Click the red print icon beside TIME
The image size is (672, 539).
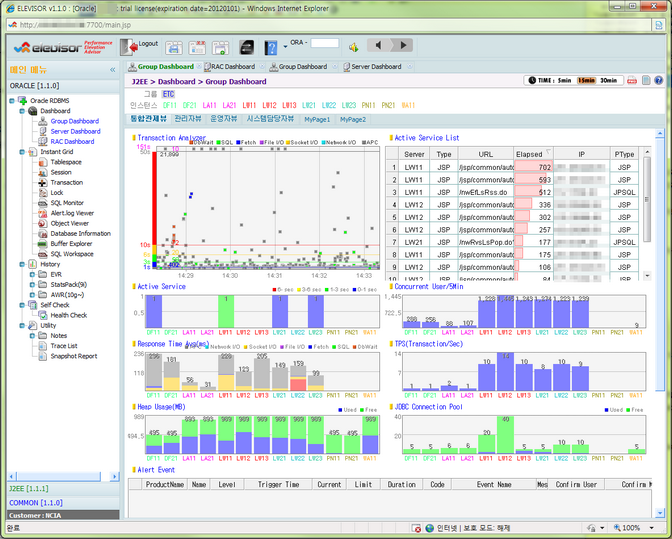click(632, 80)
